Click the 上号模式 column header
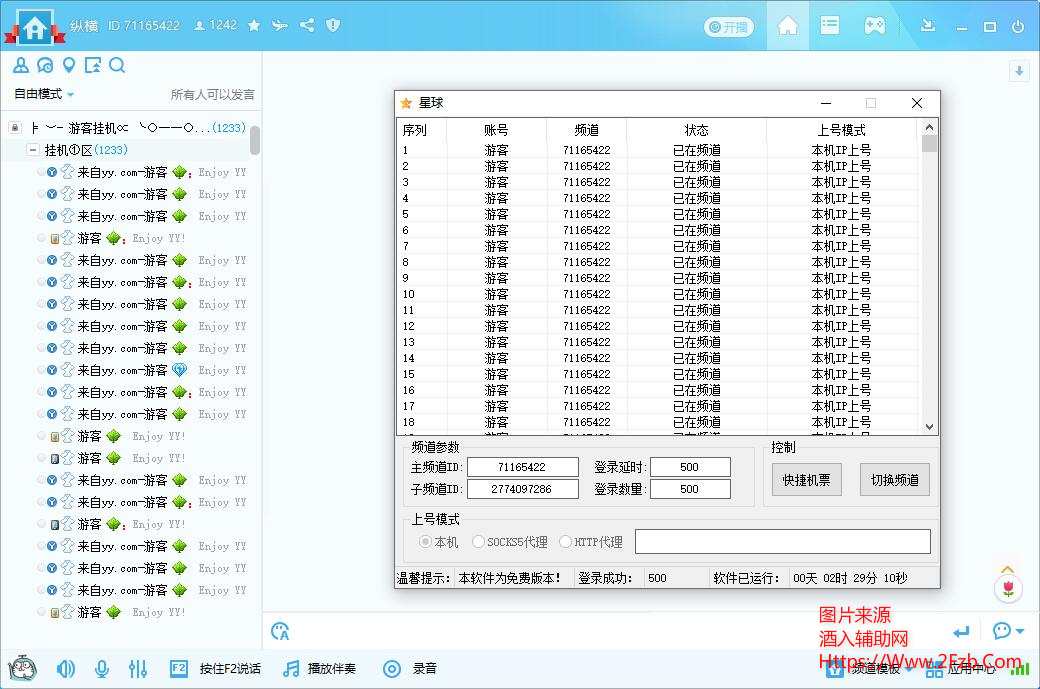 coord(842,130)
